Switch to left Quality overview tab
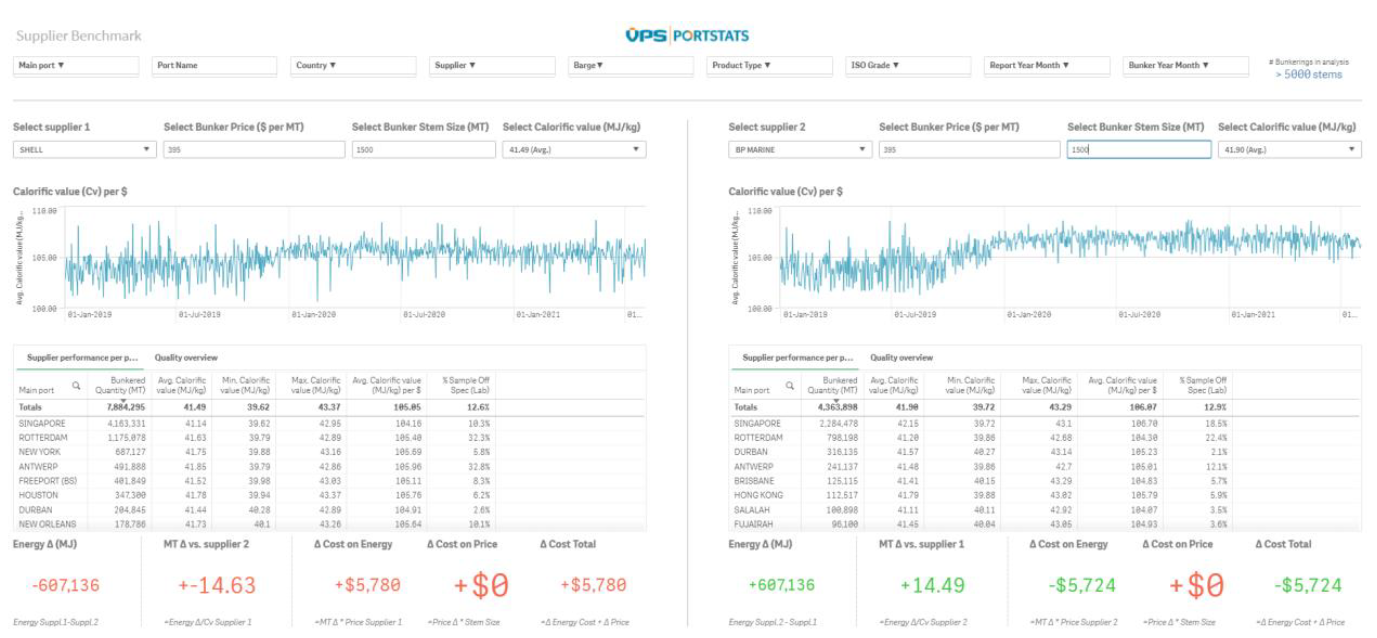 (x=185, y=358)
